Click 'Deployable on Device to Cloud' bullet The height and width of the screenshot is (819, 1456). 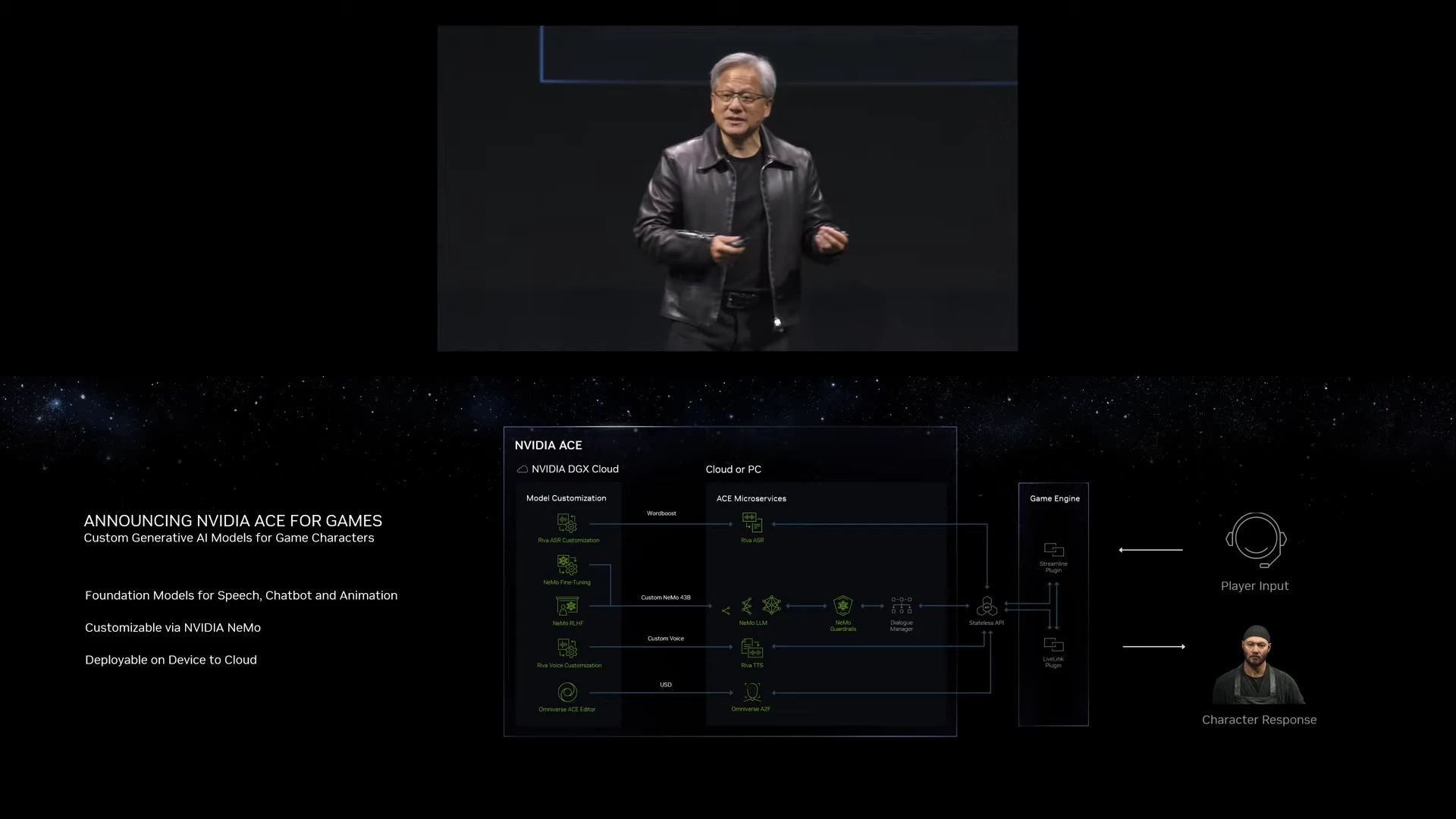point(171,660)
